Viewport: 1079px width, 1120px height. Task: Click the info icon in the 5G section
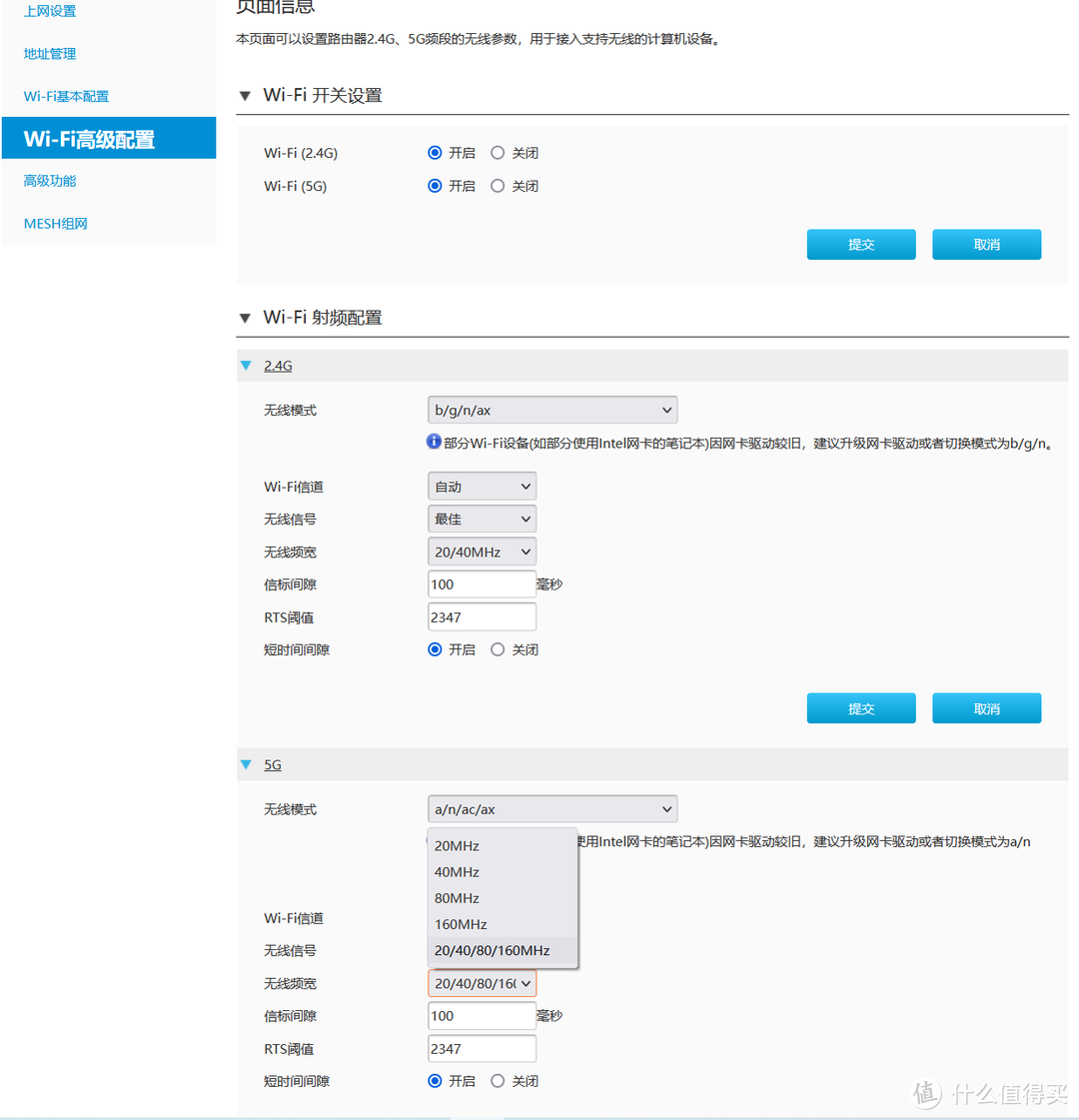(x=434, y=842)
